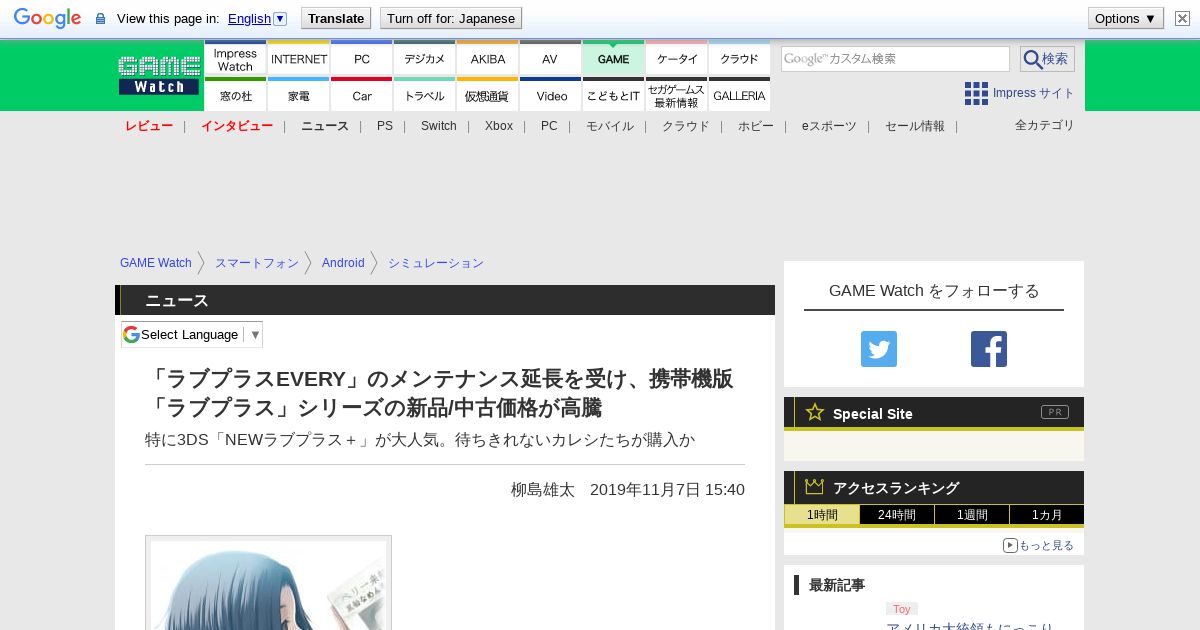Open the 窓の杜 tab

[x=235, y=94]
